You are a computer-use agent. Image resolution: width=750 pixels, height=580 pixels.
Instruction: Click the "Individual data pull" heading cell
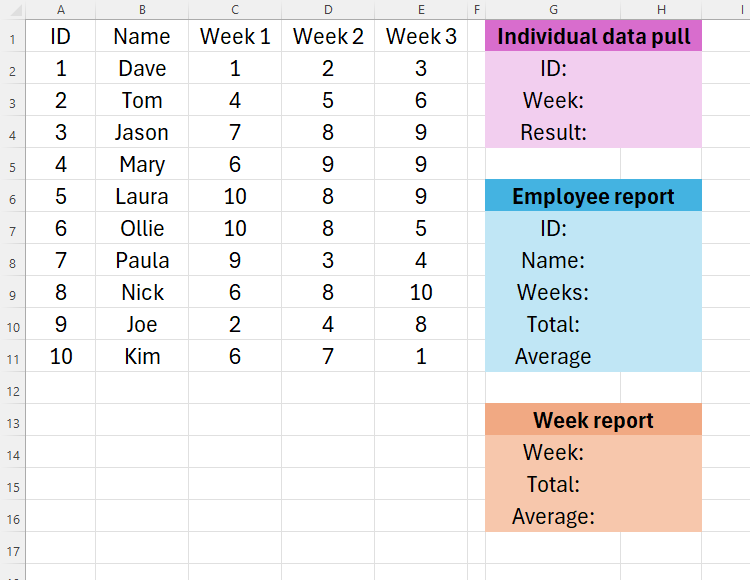click(593, 37)
